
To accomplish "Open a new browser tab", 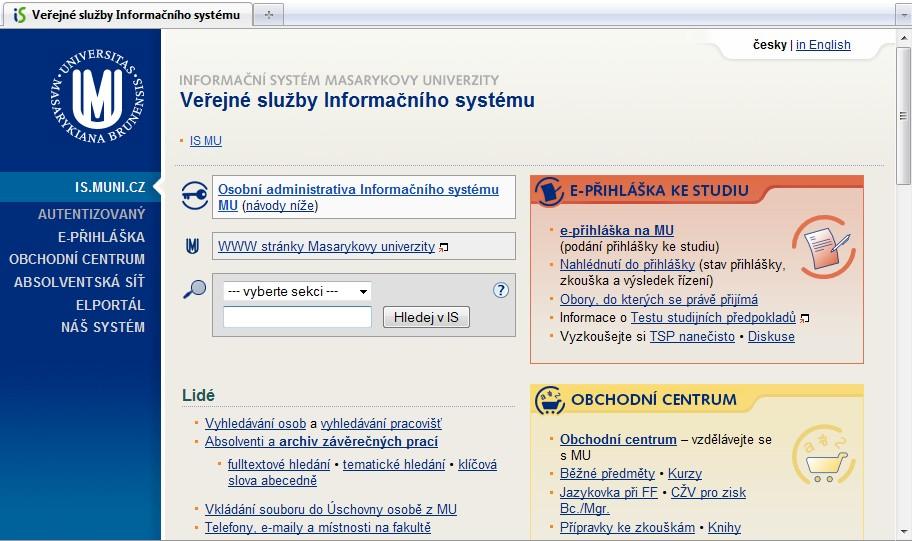I will pyautogui.click(x=269, y=15).
